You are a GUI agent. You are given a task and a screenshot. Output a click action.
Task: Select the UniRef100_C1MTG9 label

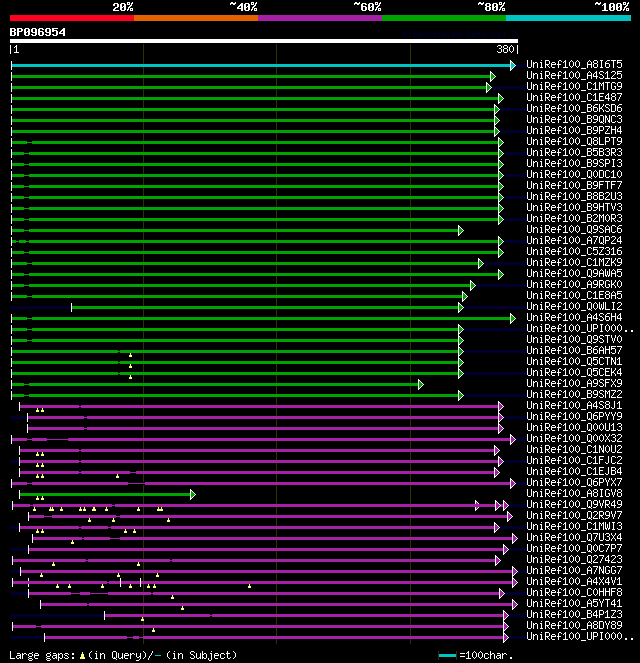point(574,86)
